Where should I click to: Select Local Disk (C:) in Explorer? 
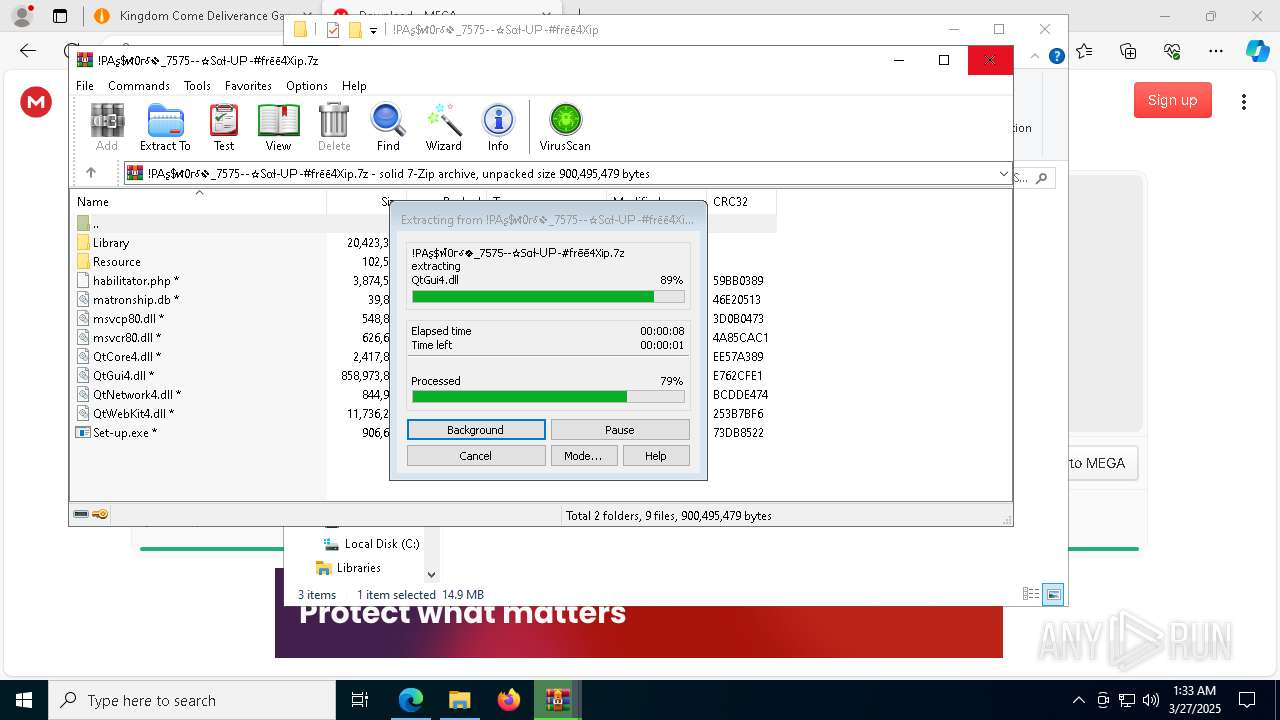(x=372, y=544)
